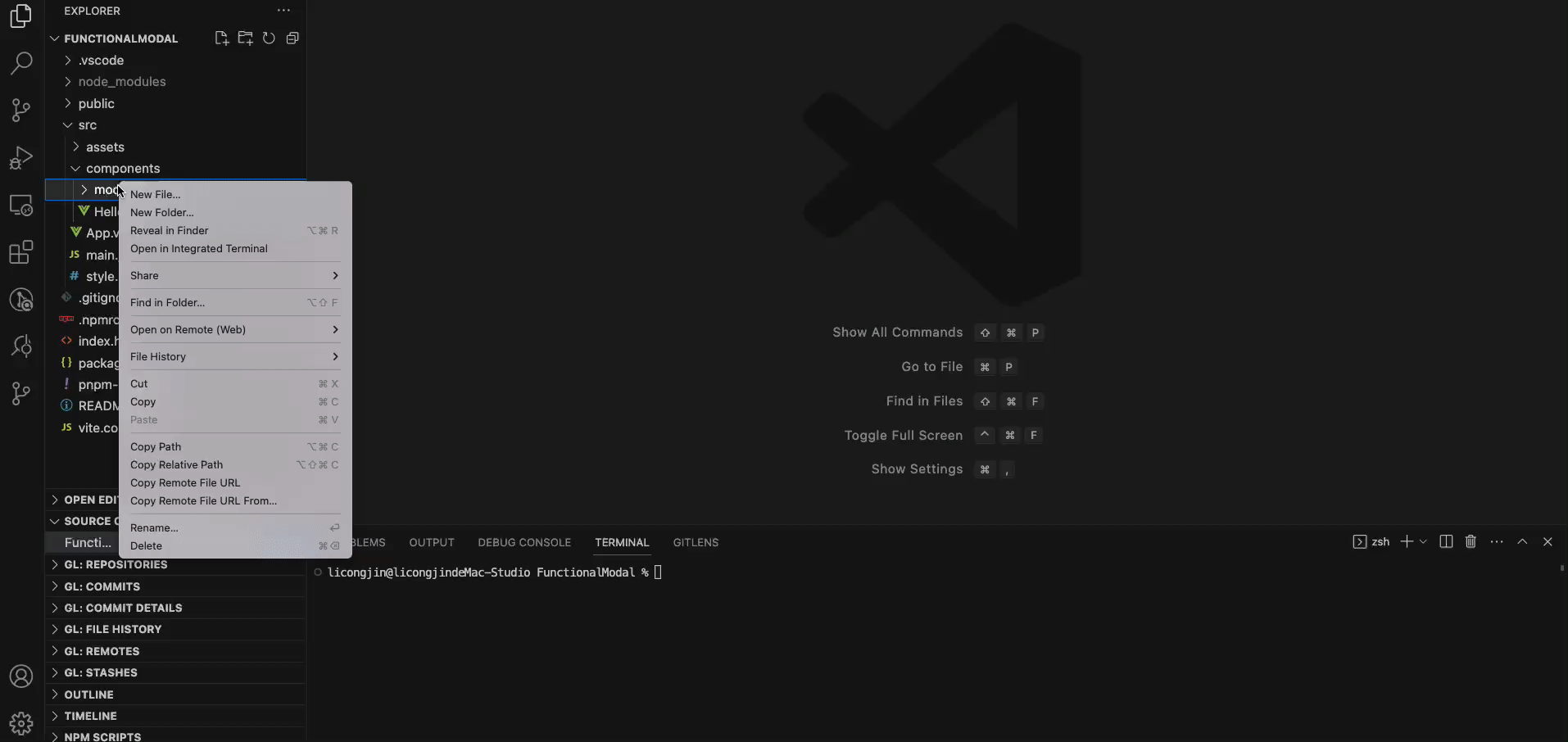
Task: Click the New Folder icon in explorer header
Action: [245, 38]
